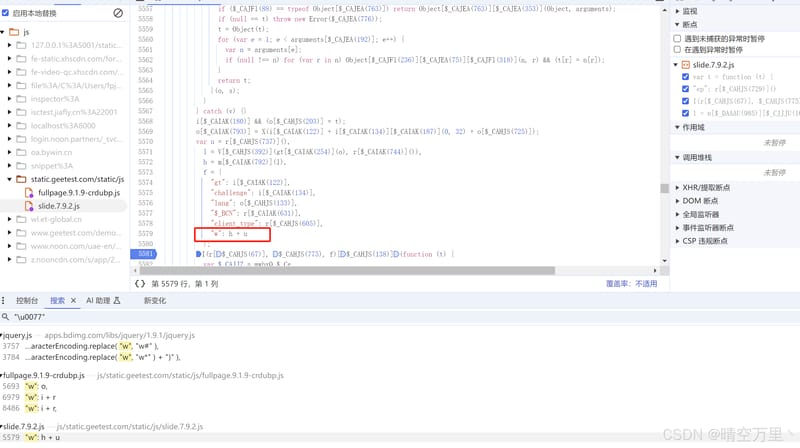
Task: Collapse the slide.7.9.2.js breakpoints group
Action: coord(676,65)
